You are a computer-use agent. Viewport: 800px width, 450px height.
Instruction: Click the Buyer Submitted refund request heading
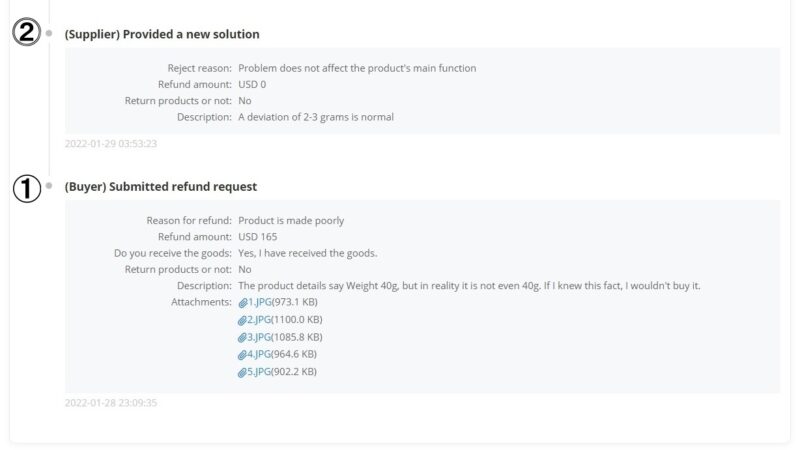coord(161,187)
